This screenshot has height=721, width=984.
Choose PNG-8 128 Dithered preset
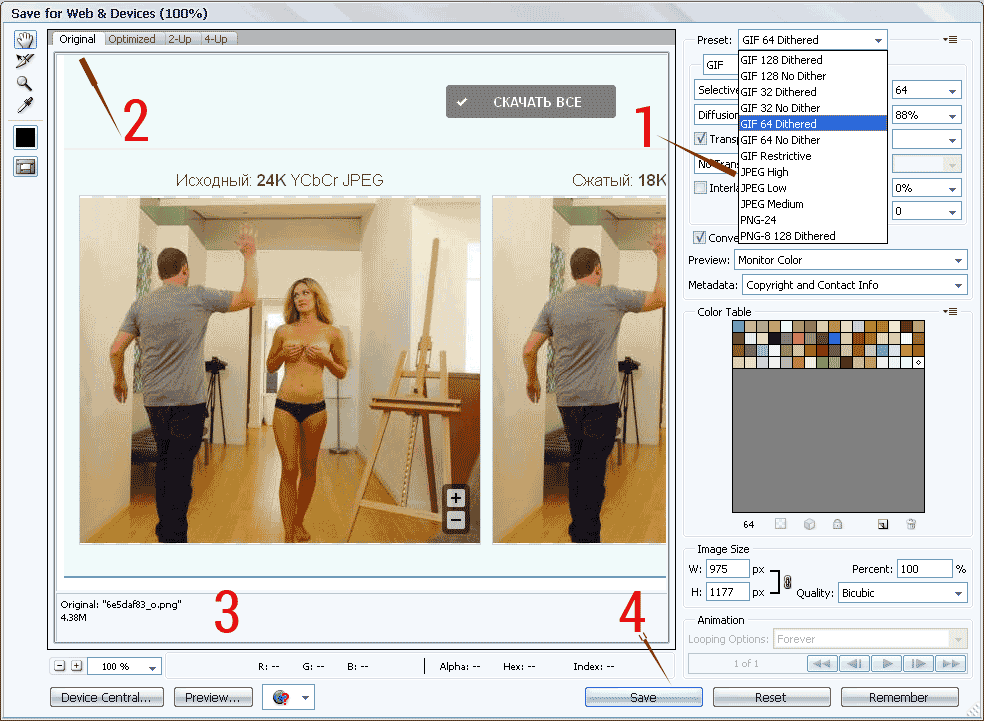pos(813,236)
